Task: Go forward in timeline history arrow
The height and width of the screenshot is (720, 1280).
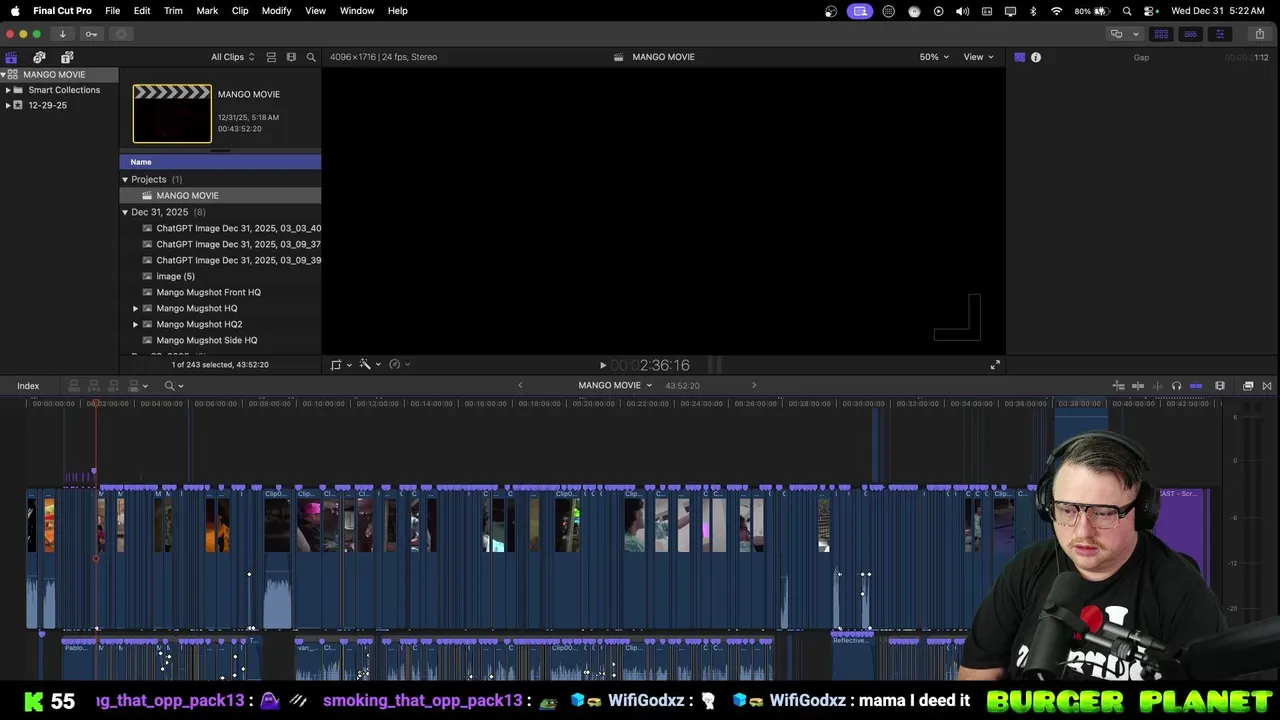Action: click(x=754, y=386)
